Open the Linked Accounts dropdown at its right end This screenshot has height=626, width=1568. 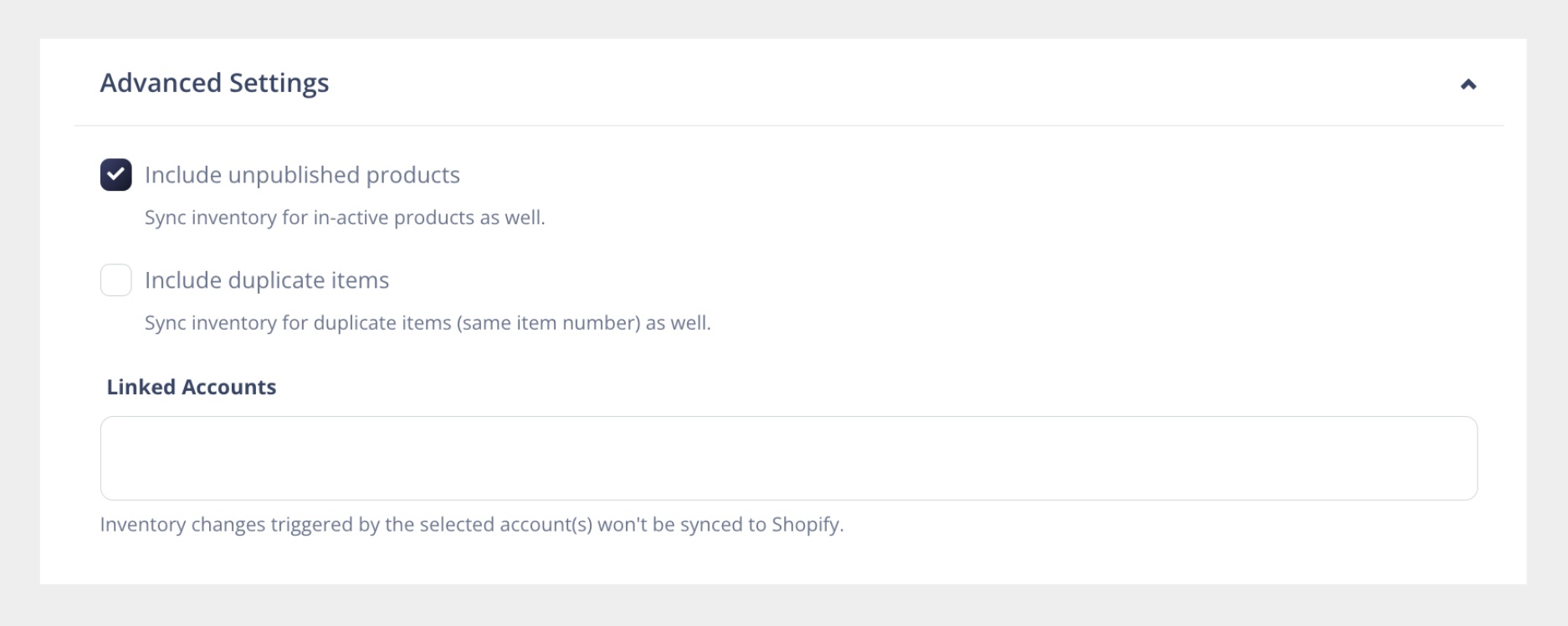coord(1448,458)
